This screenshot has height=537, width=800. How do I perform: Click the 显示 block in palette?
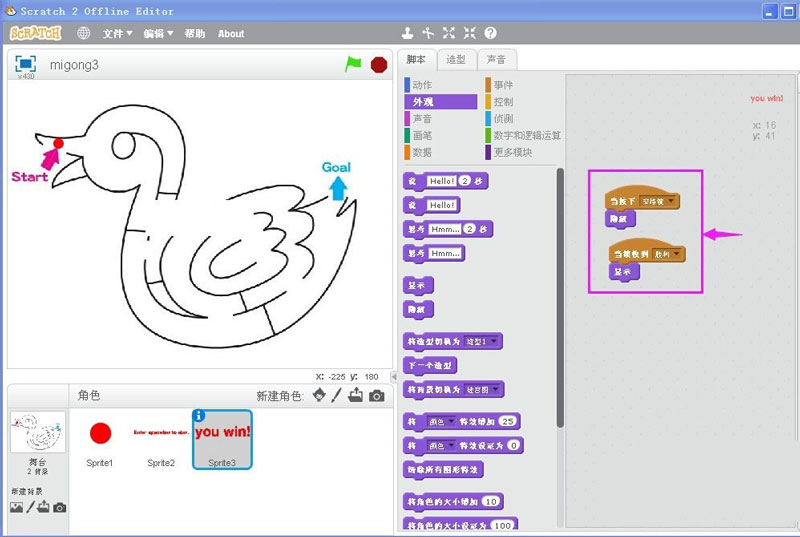click(418, 286)
